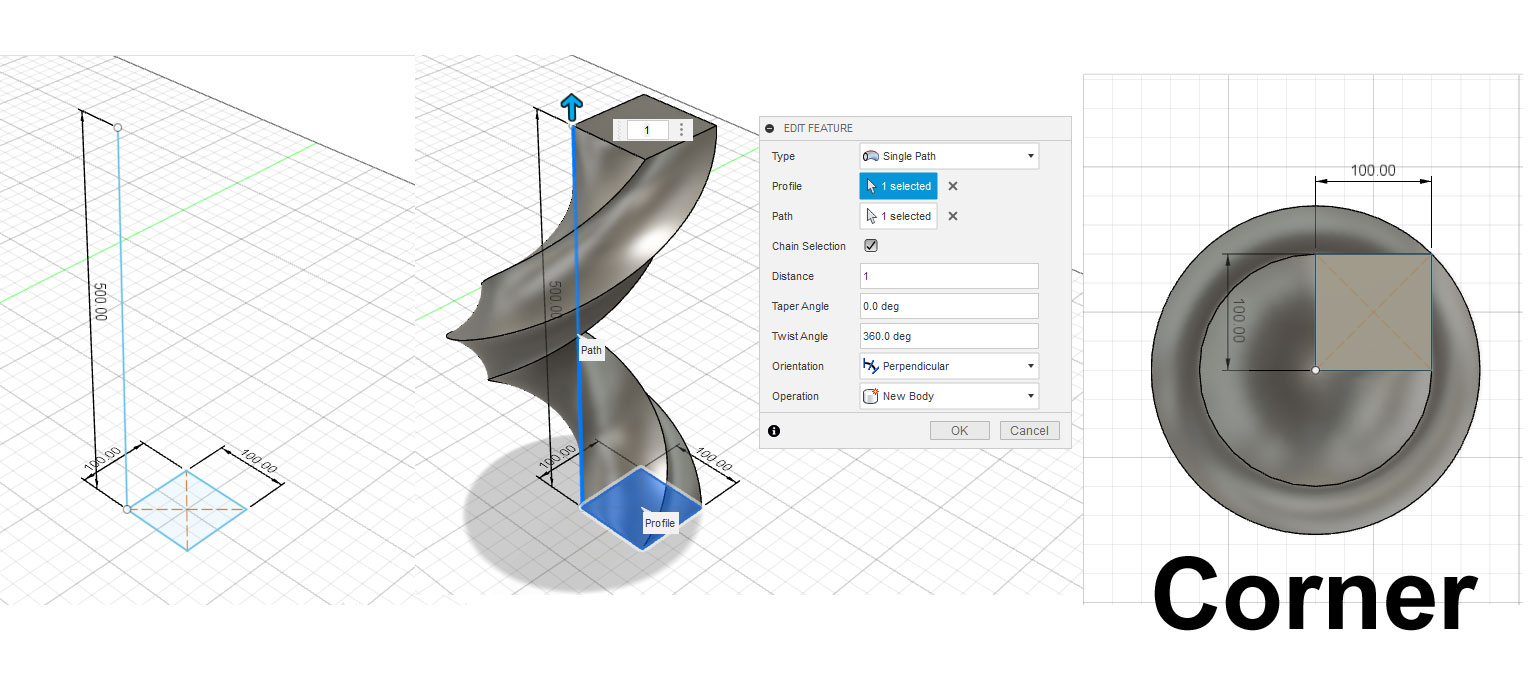Clear the Profile selection with the X
Image resolution: width=1540 pixels, height=675 pixels.
point(951,186)
